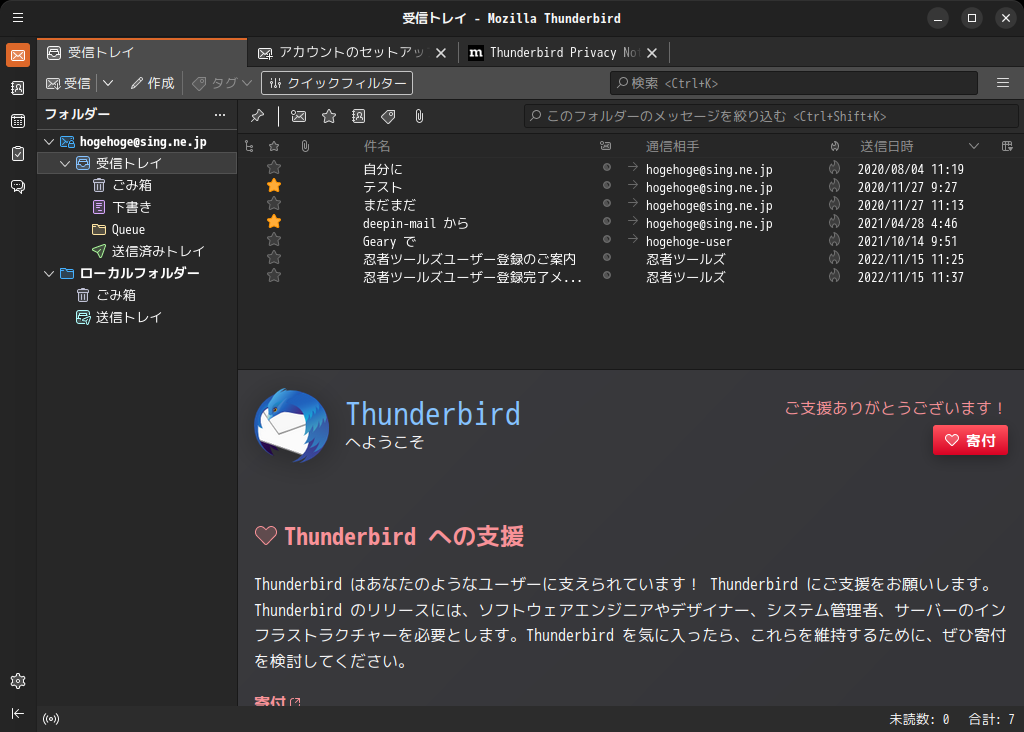This screenshot has width=1024, height=732.
Task: Sort by the star column header
Action: (274, 146)
